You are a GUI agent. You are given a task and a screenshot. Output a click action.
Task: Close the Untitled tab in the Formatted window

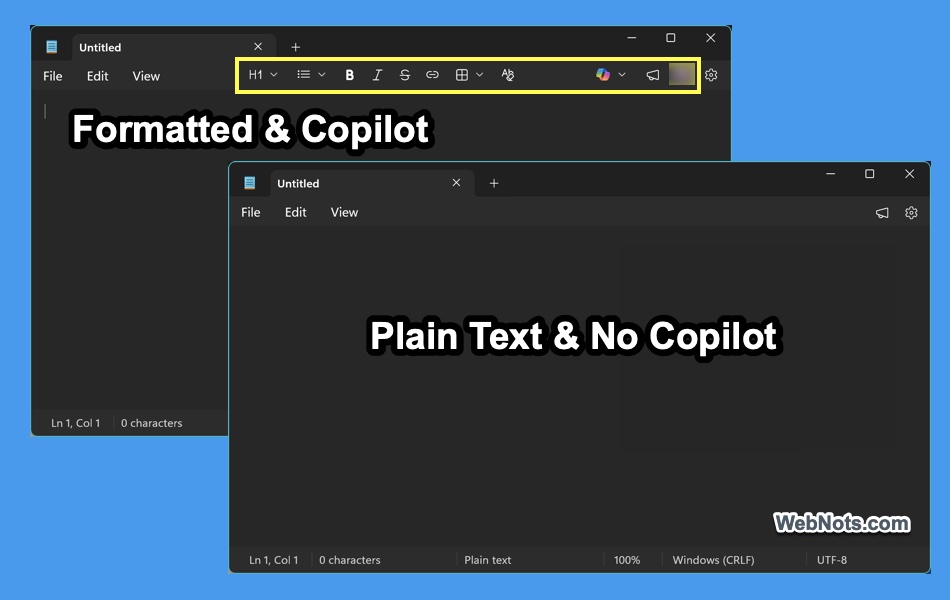click(x=258, y=47)
